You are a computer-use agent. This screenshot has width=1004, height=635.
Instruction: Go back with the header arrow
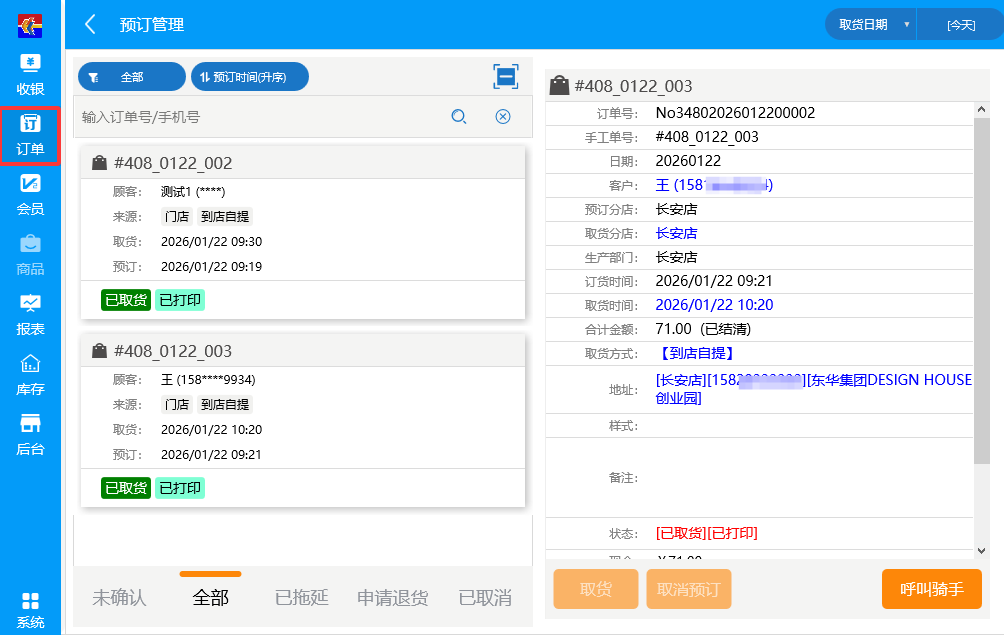(x=90, y=25)
